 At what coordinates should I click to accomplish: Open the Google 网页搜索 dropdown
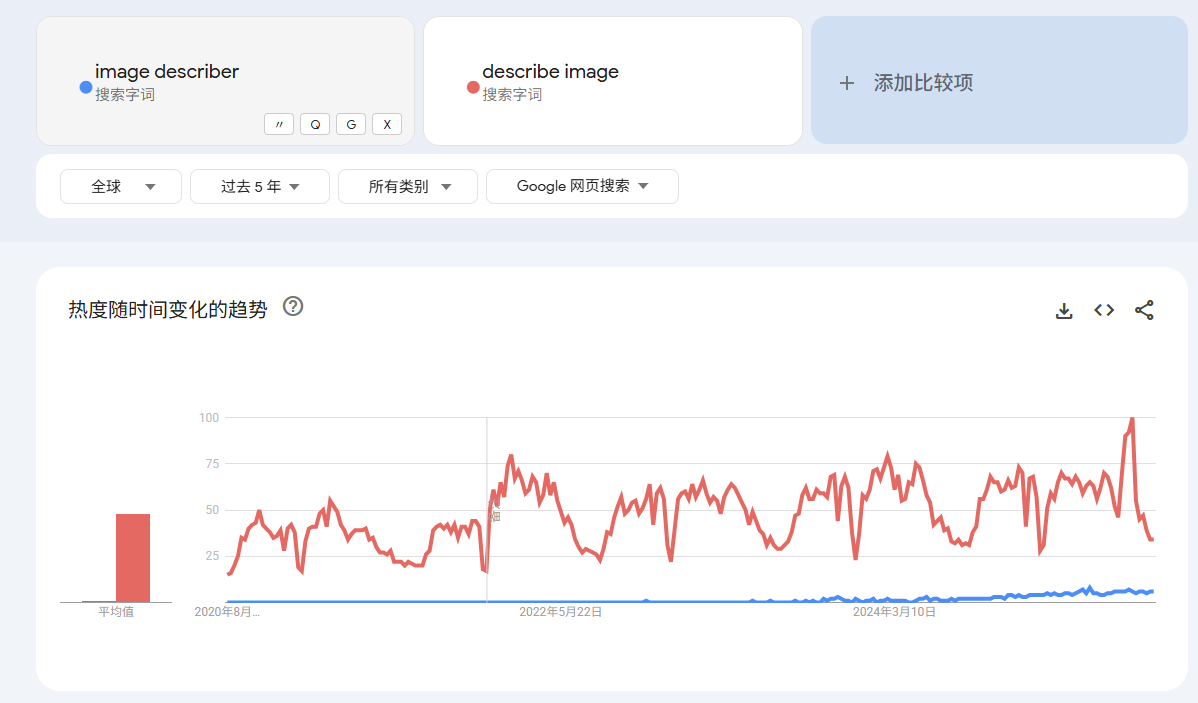582,186
